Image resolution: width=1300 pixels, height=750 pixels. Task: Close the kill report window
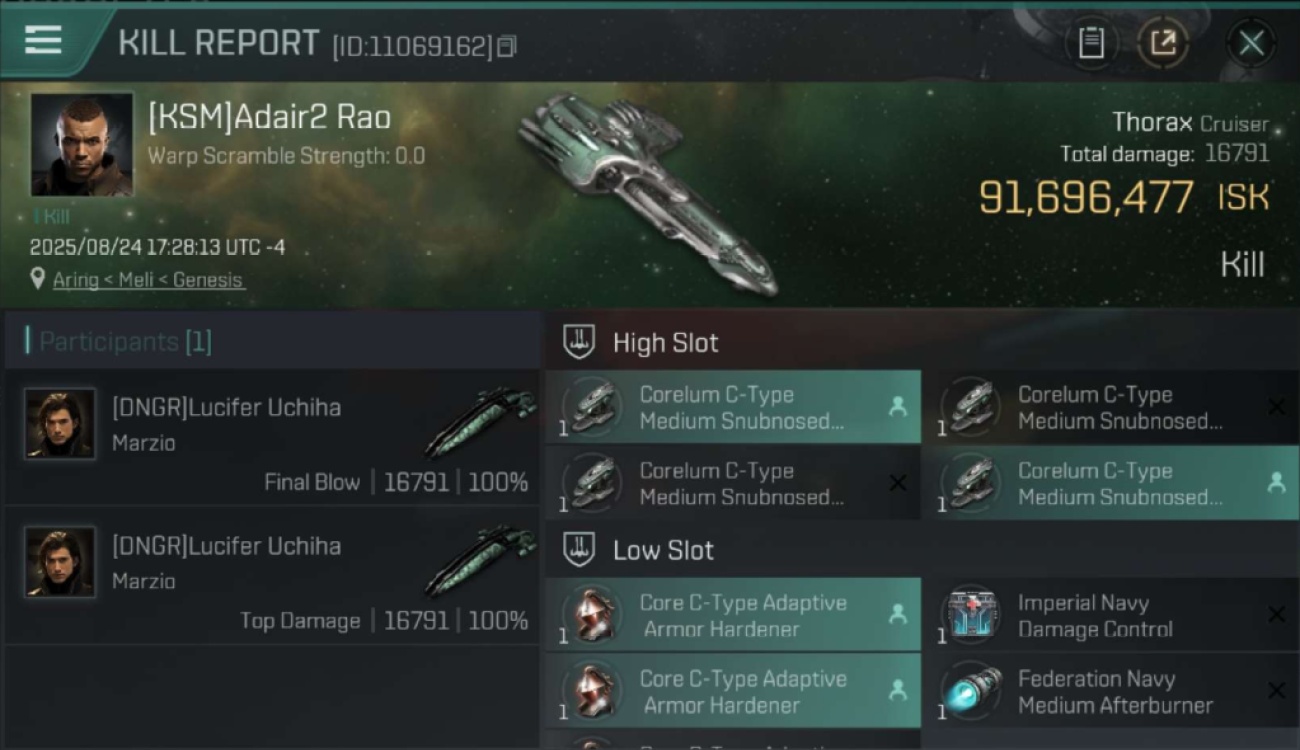coord(1251,43)
